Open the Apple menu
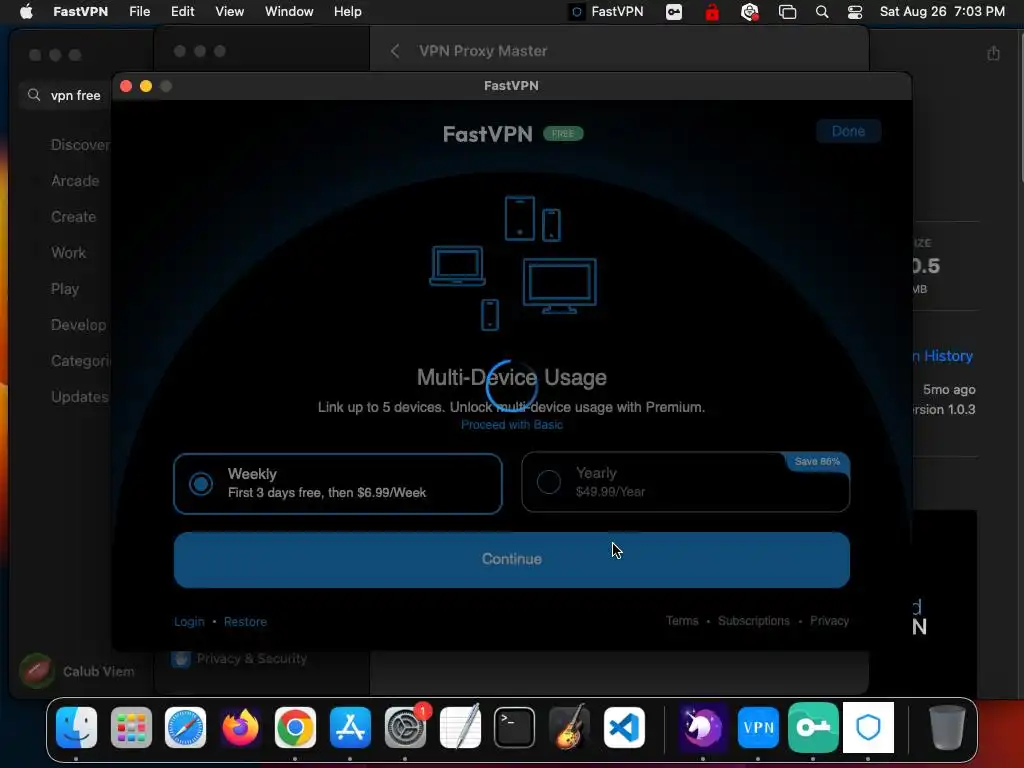 coord(26,12)
